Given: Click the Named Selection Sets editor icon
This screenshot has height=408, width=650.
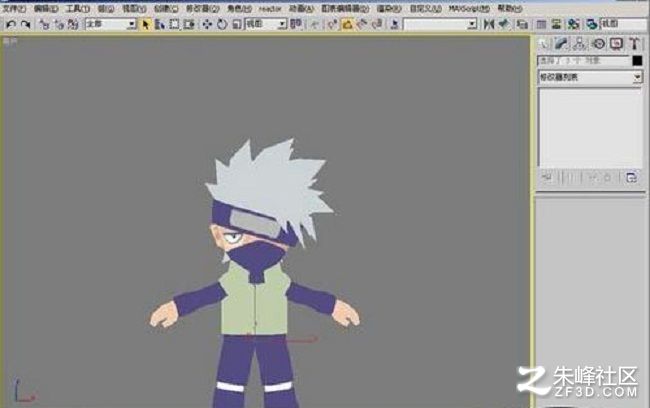Looking at the screenshot, I should pos(394,24).
